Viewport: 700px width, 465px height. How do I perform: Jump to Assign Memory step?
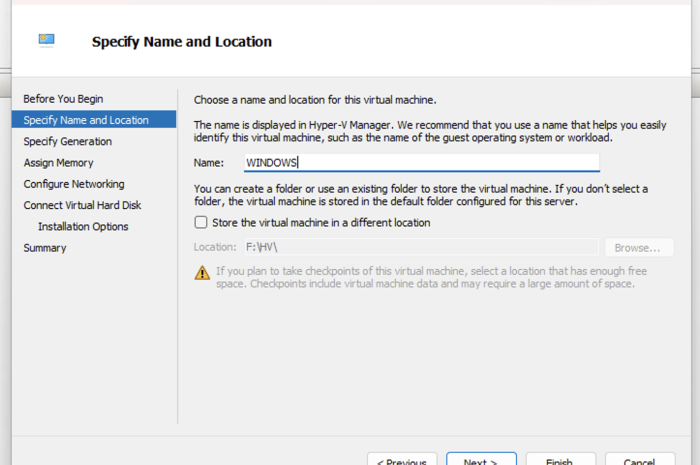(x=58, y=163)
